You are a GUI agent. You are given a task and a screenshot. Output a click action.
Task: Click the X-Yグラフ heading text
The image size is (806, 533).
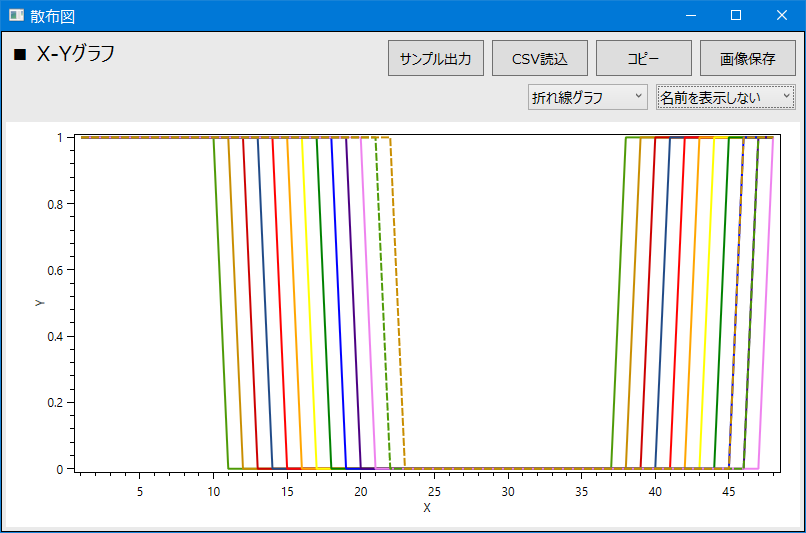[76, 53]
